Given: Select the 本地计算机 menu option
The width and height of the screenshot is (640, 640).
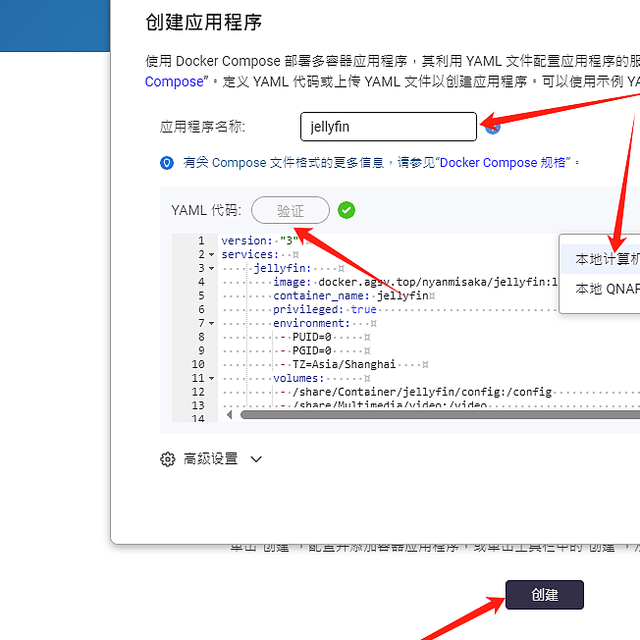Looking at the screenshot, I should click(600, 259).
